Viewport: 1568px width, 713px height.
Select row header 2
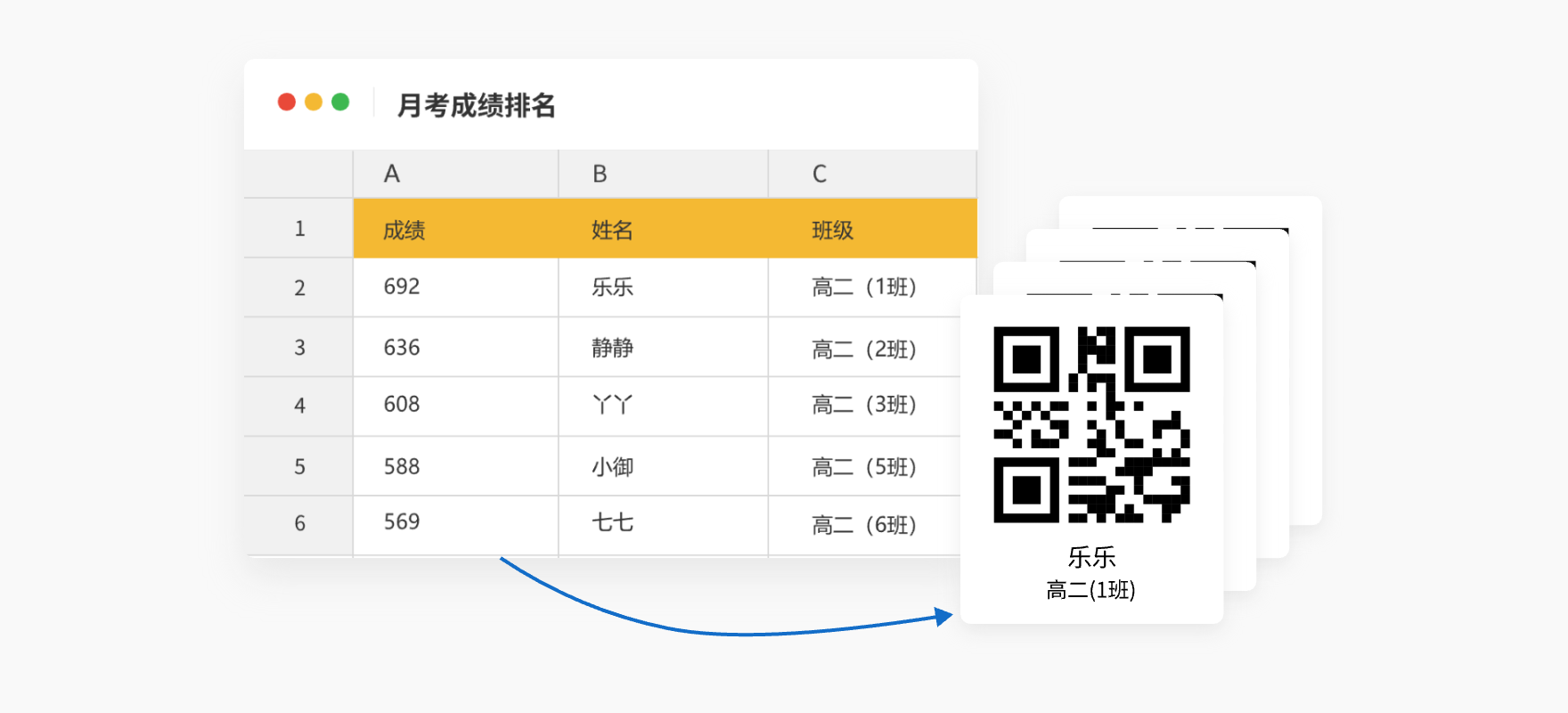point(299,288)
